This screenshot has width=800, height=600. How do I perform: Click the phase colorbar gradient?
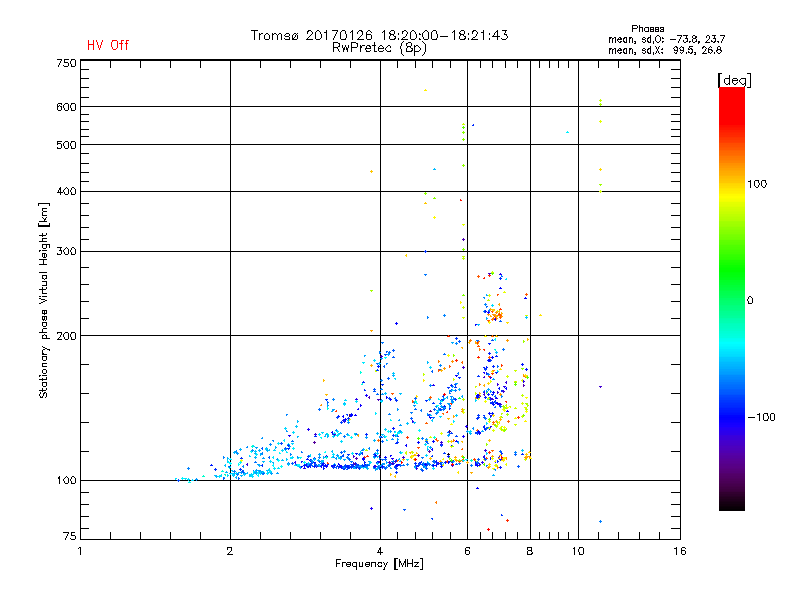click(732, 299)
